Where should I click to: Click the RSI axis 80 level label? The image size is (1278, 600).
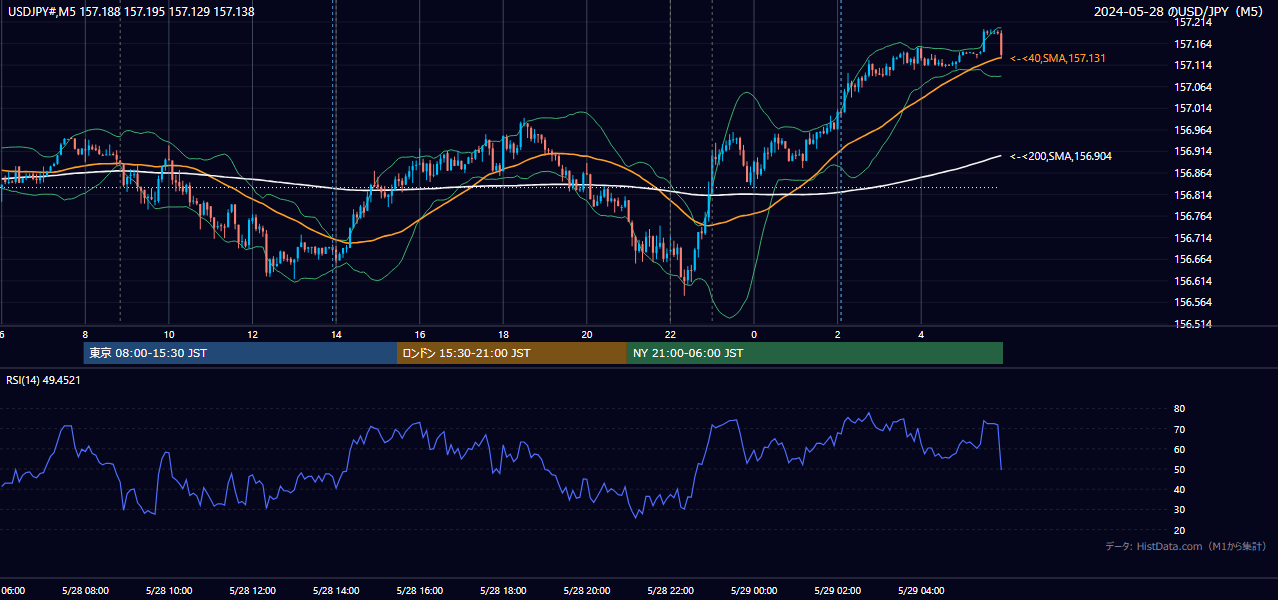(1179, 409)
